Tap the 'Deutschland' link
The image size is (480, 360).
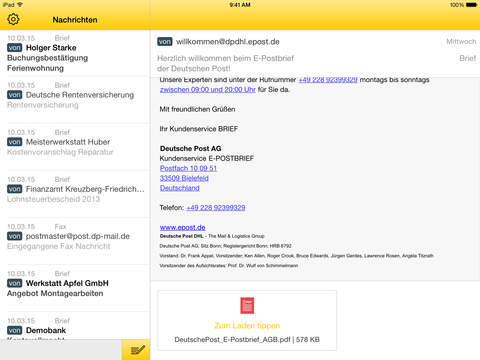(x=180, y=188)
